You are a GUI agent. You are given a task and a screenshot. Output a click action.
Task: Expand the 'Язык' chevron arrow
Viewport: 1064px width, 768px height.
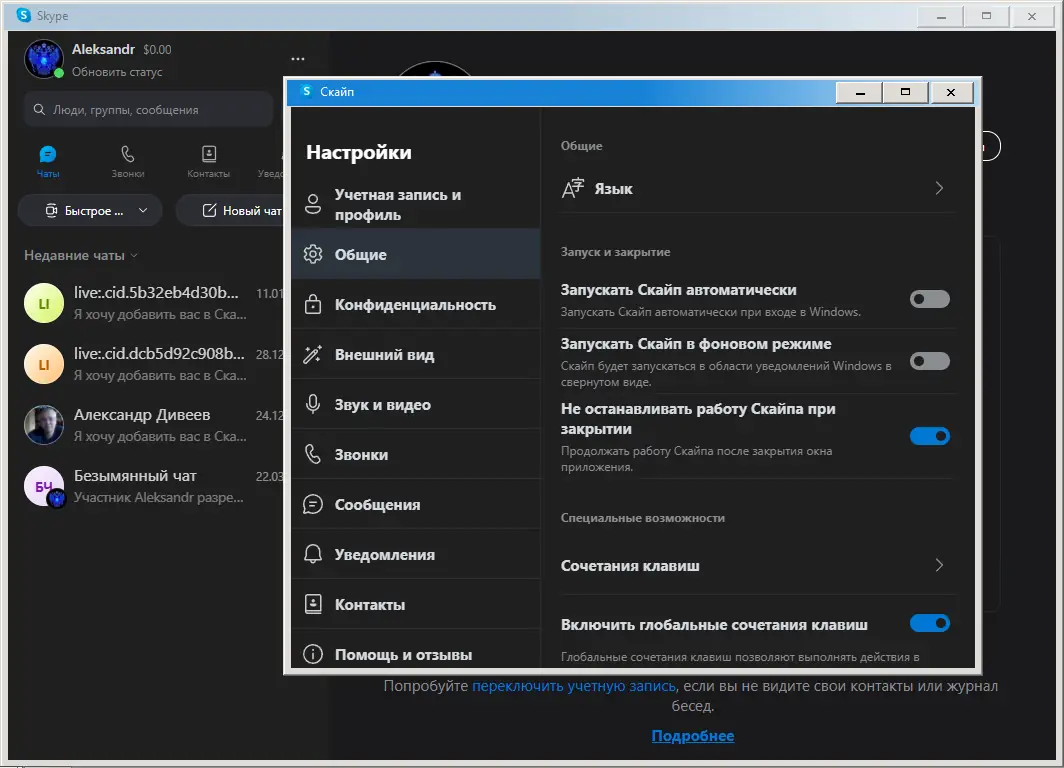pyautogui.click(x=939, y=188)
